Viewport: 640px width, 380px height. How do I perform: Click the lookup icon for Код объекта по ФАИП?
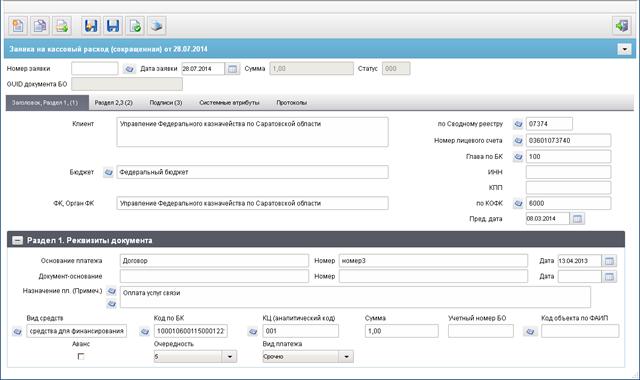(x=530, y=331)
